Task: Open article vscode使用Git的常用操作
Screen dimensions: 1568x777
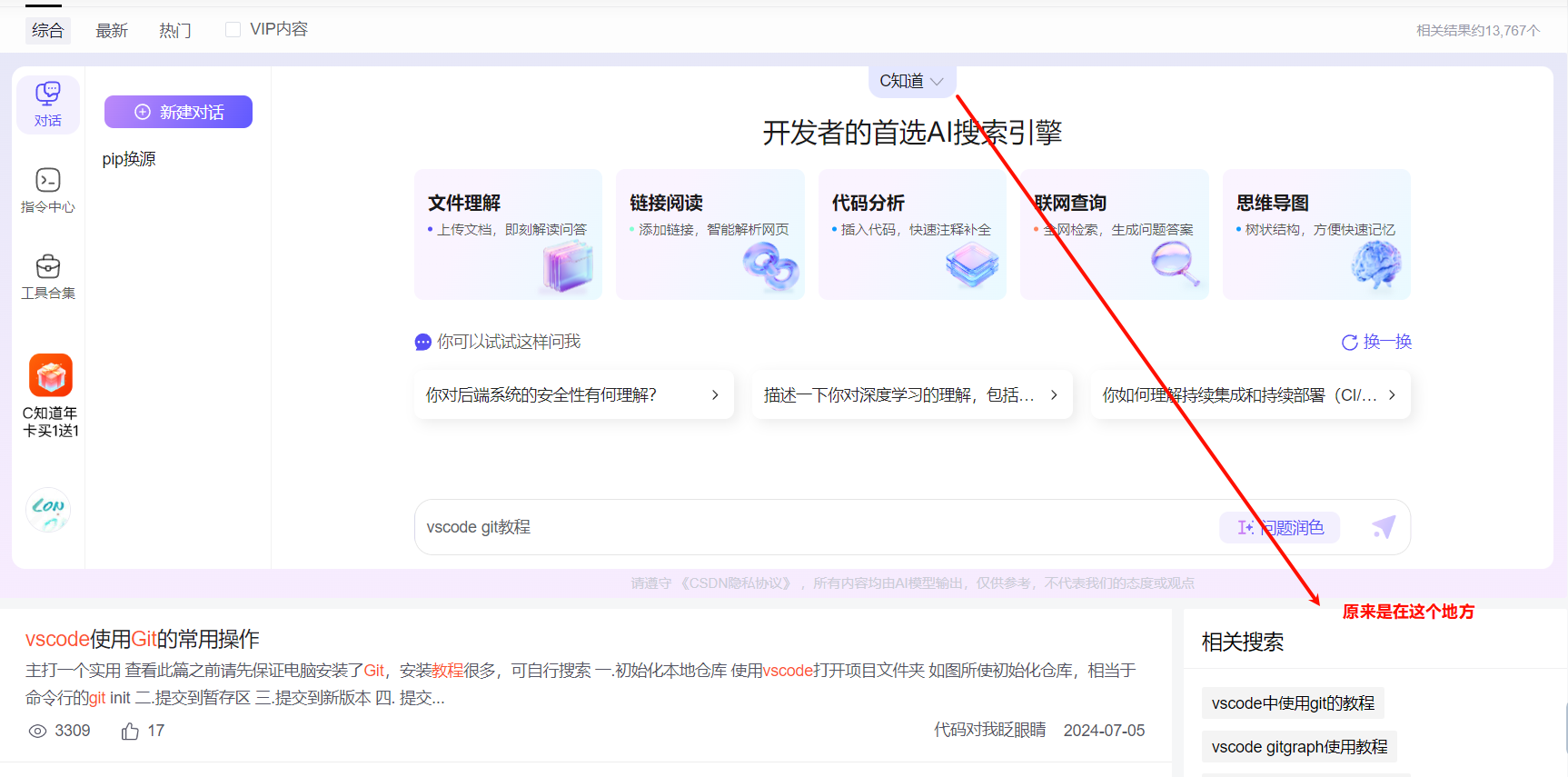Action: point(143,639)
